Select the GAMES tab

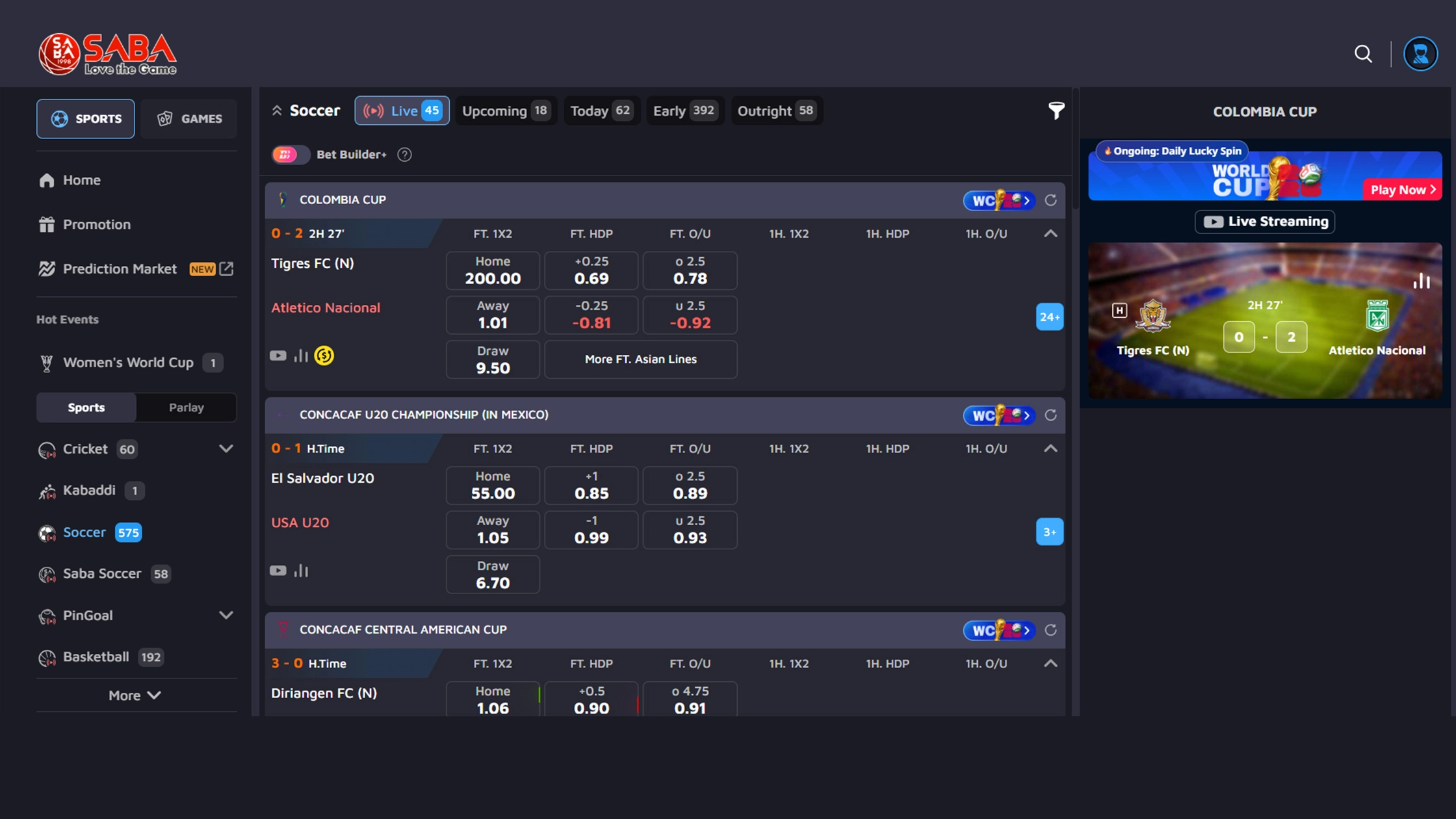point(189,119)
